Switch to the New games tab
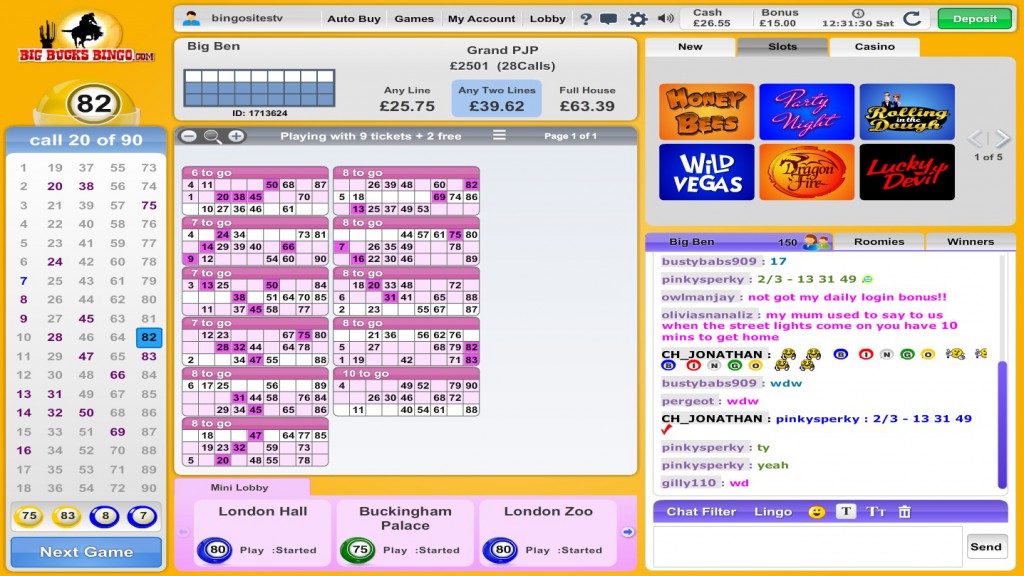 pyautogui.click(x=690, y=47)
